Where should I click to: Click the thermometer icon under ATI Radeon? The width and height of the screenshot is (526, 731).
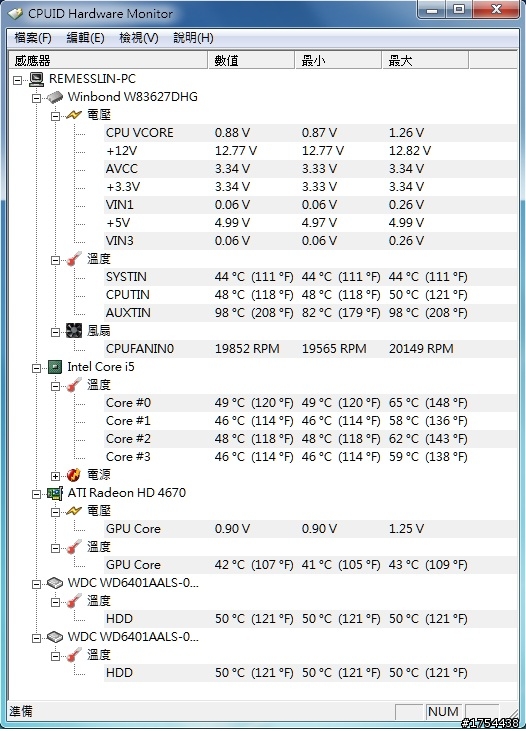click(x=74, y=547)
